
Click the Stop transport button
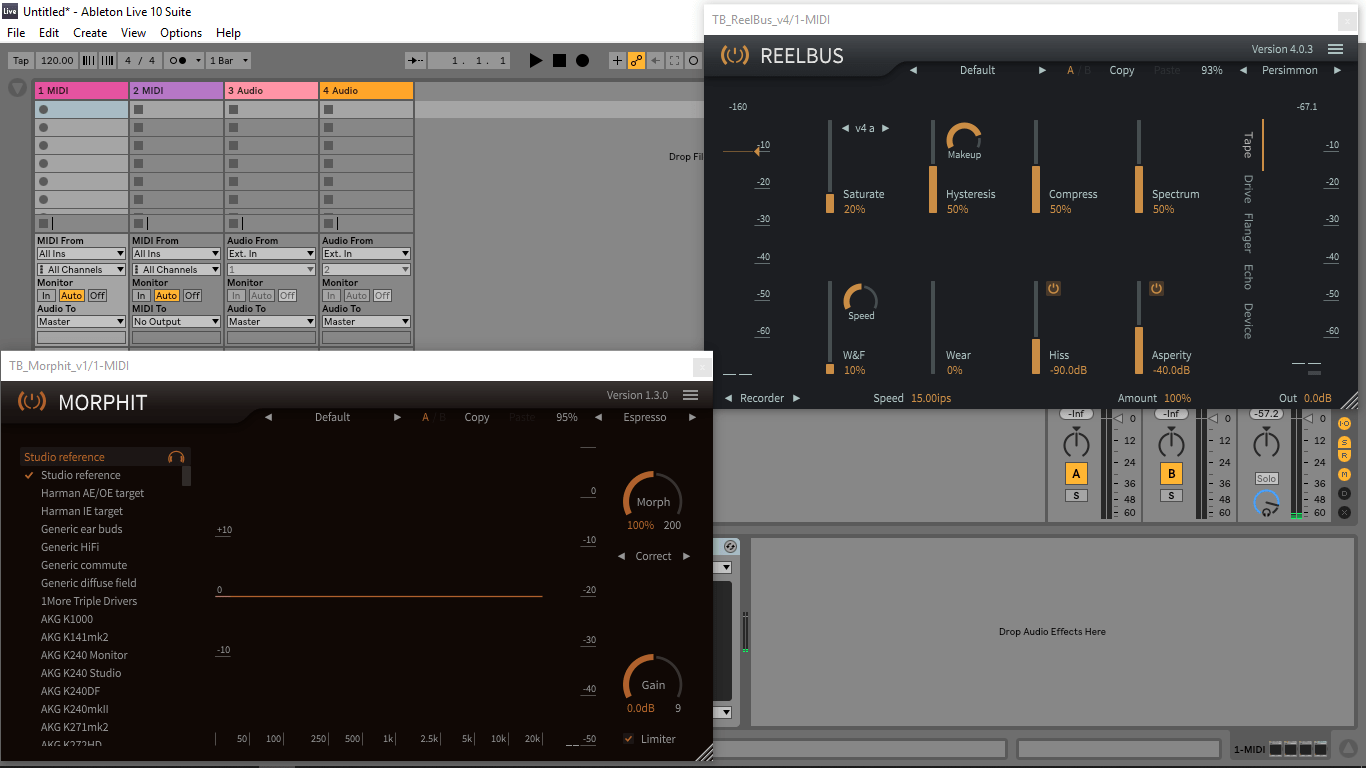click(x=559, y=61)
